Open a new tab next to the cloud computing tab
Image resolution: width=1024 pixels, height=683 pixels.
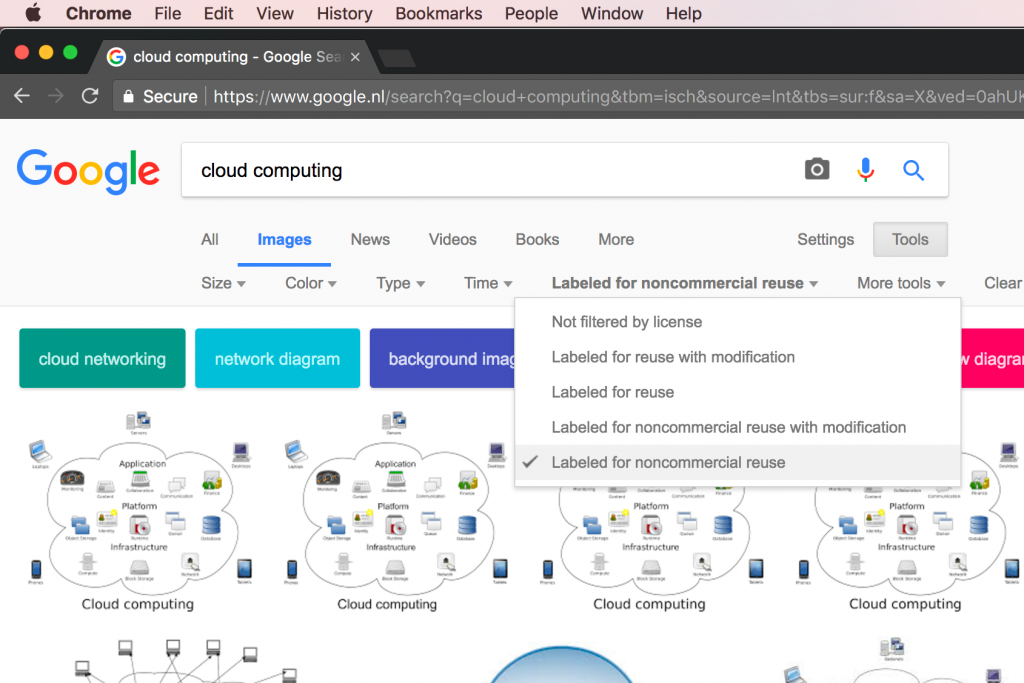pyautogui.click(x=396, y=58)
